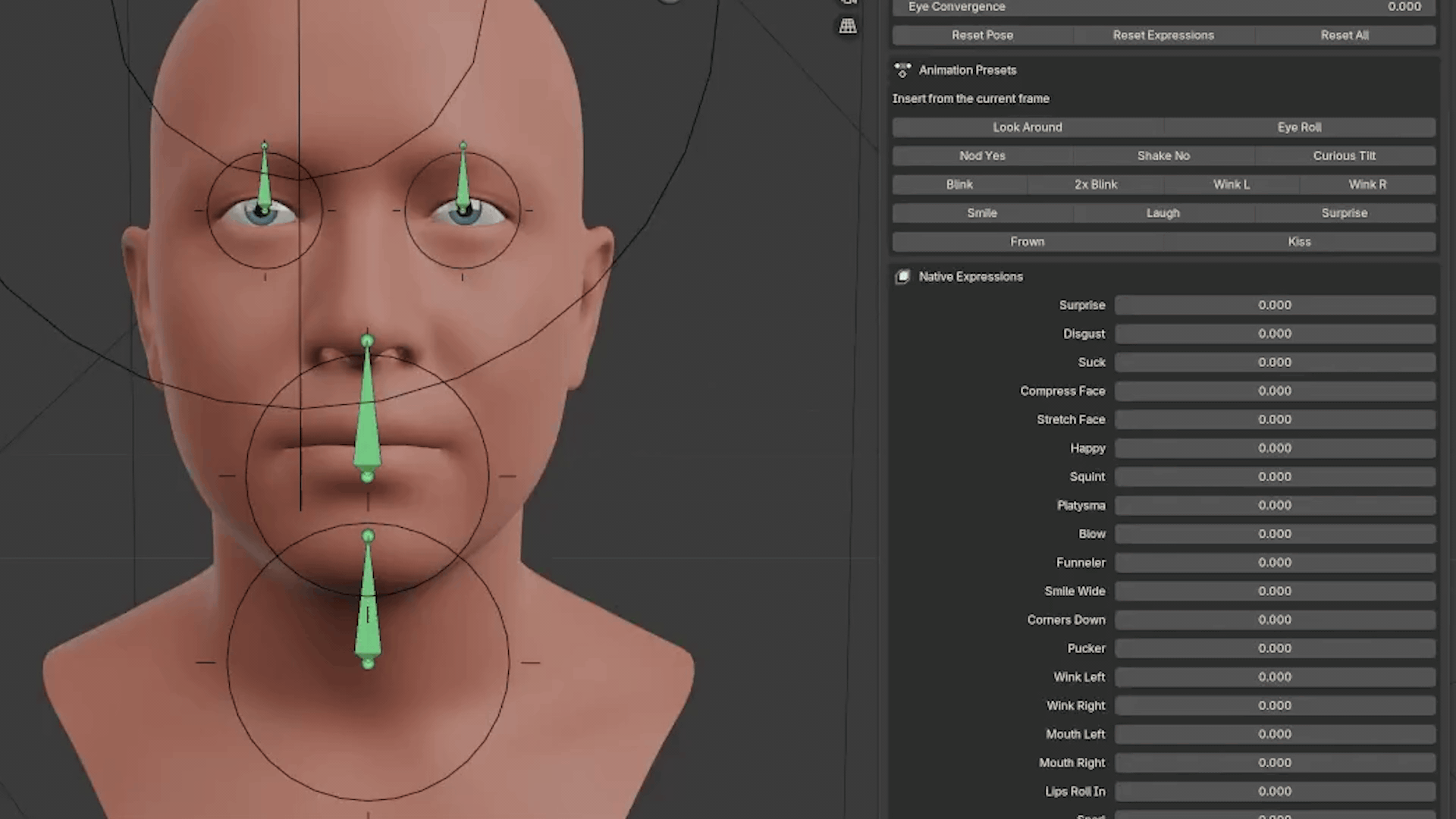
Task: Adjust the Stretch Face slider
Action: (1276, 419)
